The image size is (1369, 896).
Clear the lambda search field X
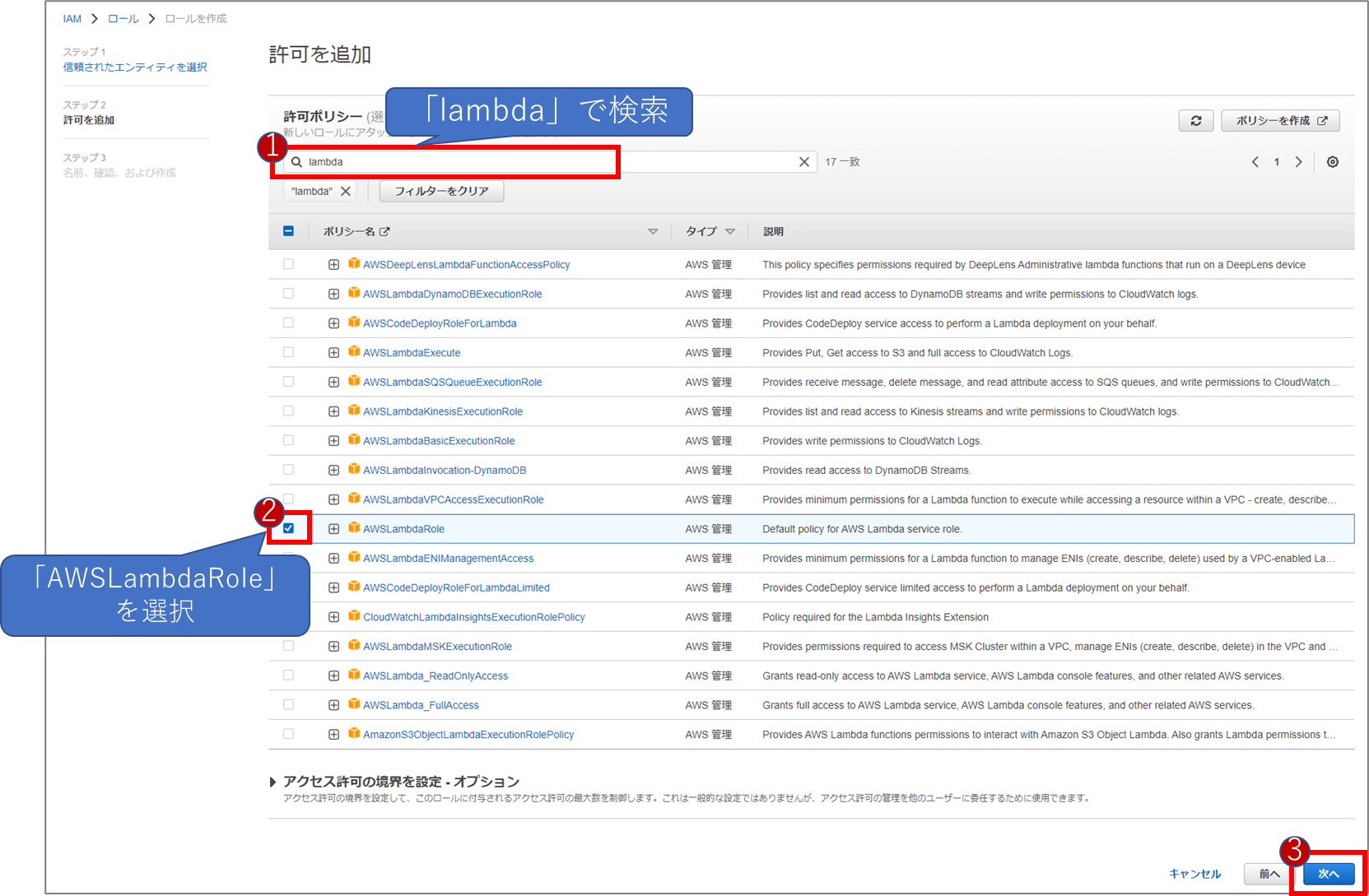click(x=804, y=162)
